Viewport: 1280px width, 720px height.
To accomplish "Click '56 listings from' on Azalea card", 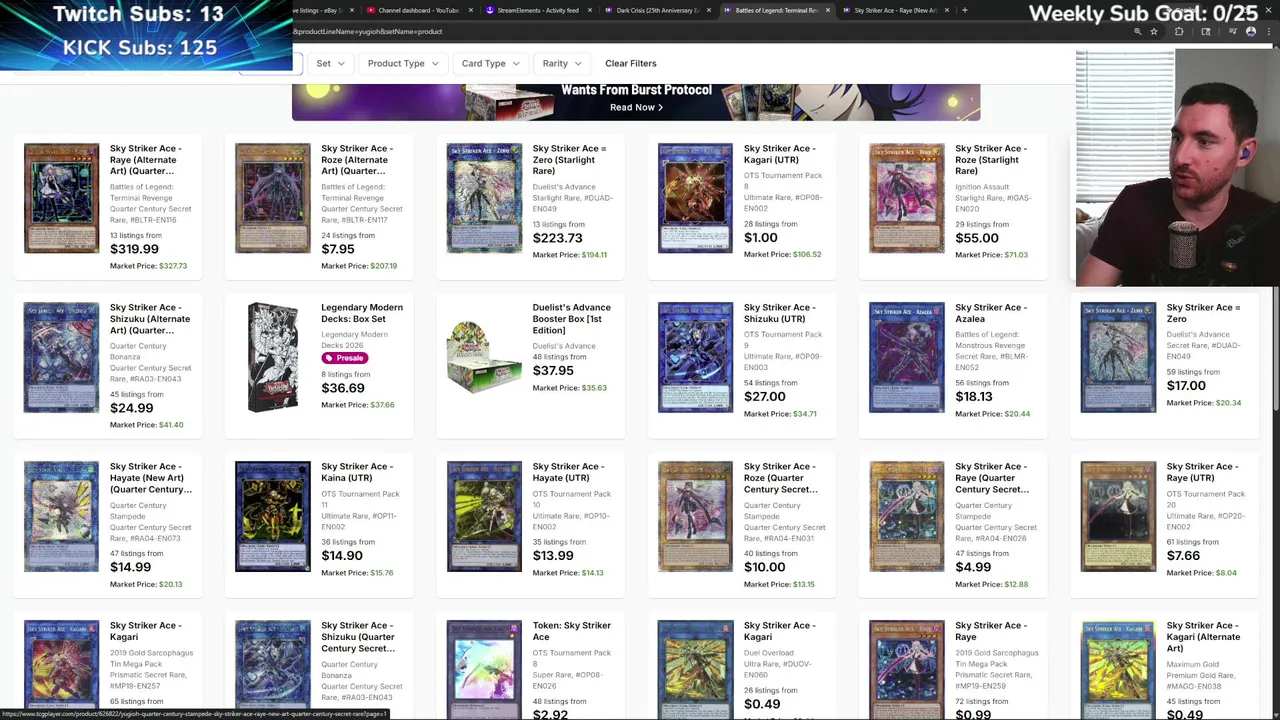I will (x=982, y=383).
